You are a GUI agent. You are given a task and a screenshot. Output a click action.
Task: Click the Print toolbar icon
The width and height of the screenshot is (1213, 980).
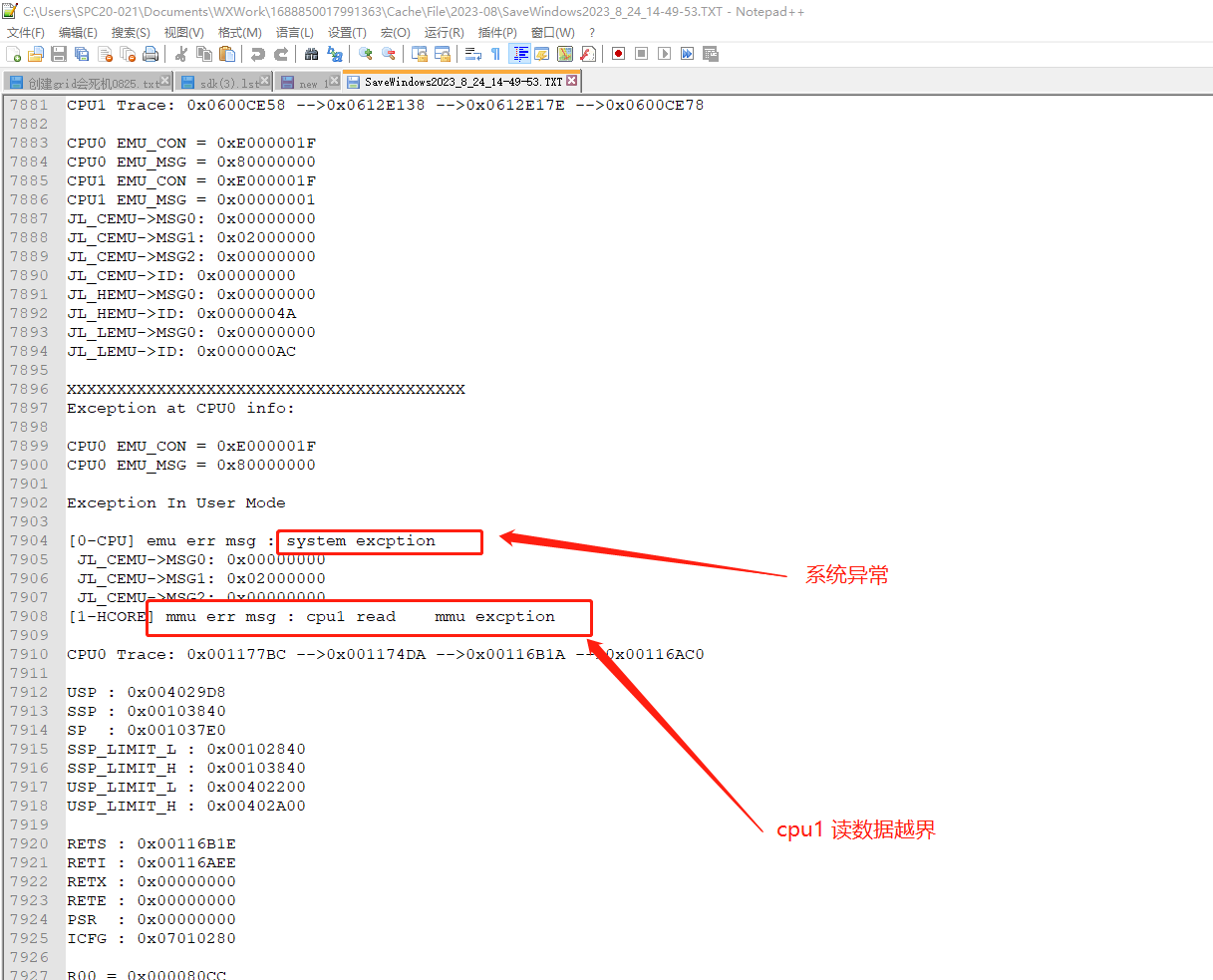coord(151,54)
